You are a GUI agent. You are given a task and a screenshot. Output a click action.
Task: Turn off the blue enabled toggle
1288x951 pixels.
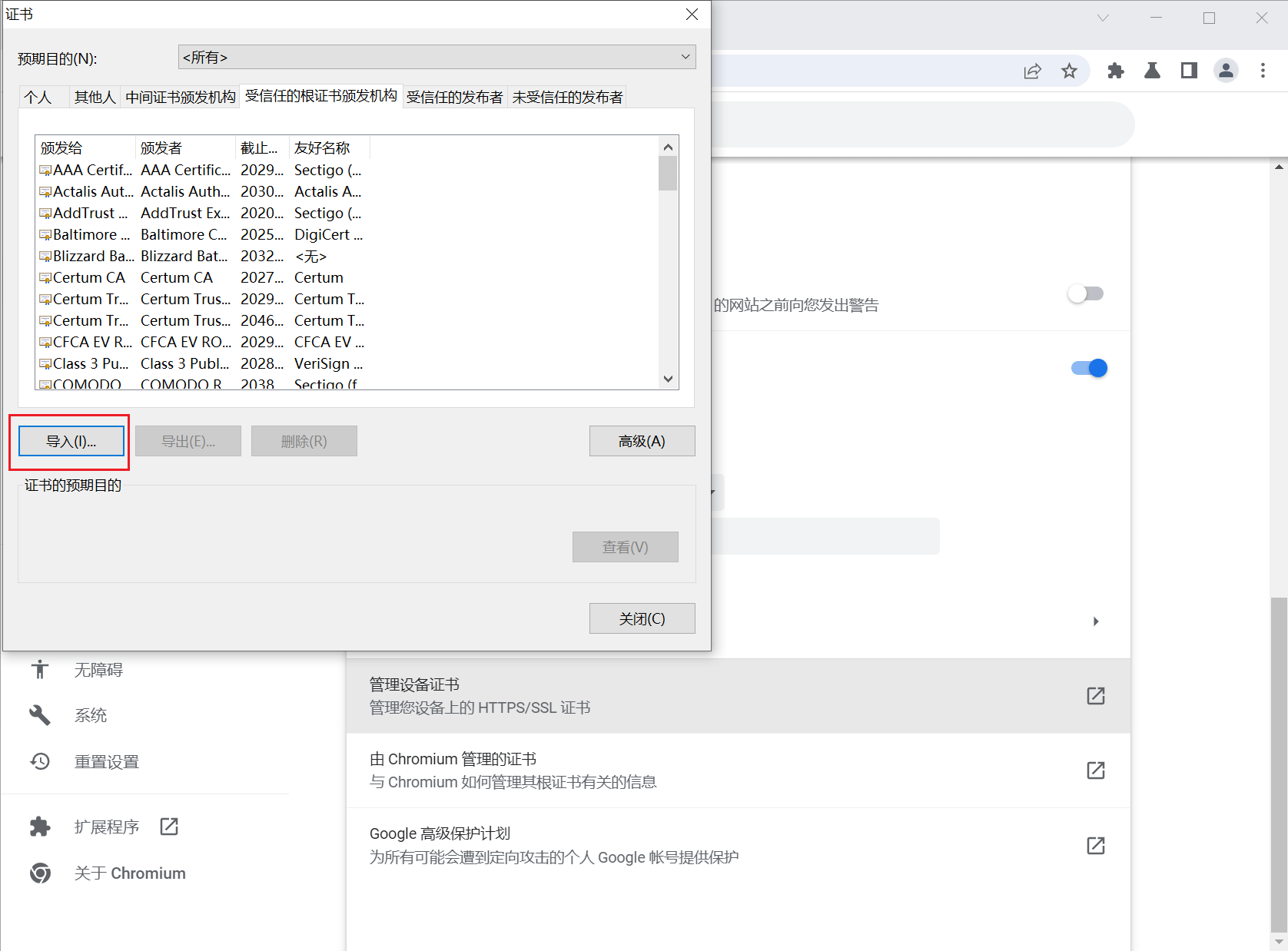click(1089, 368)
